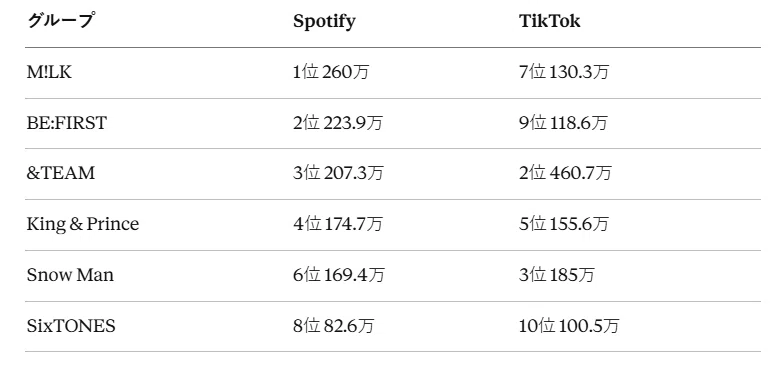Select the &TEAM group name cell
The width and height of the screenshot is (776, 372).
(x=60, y=174)
